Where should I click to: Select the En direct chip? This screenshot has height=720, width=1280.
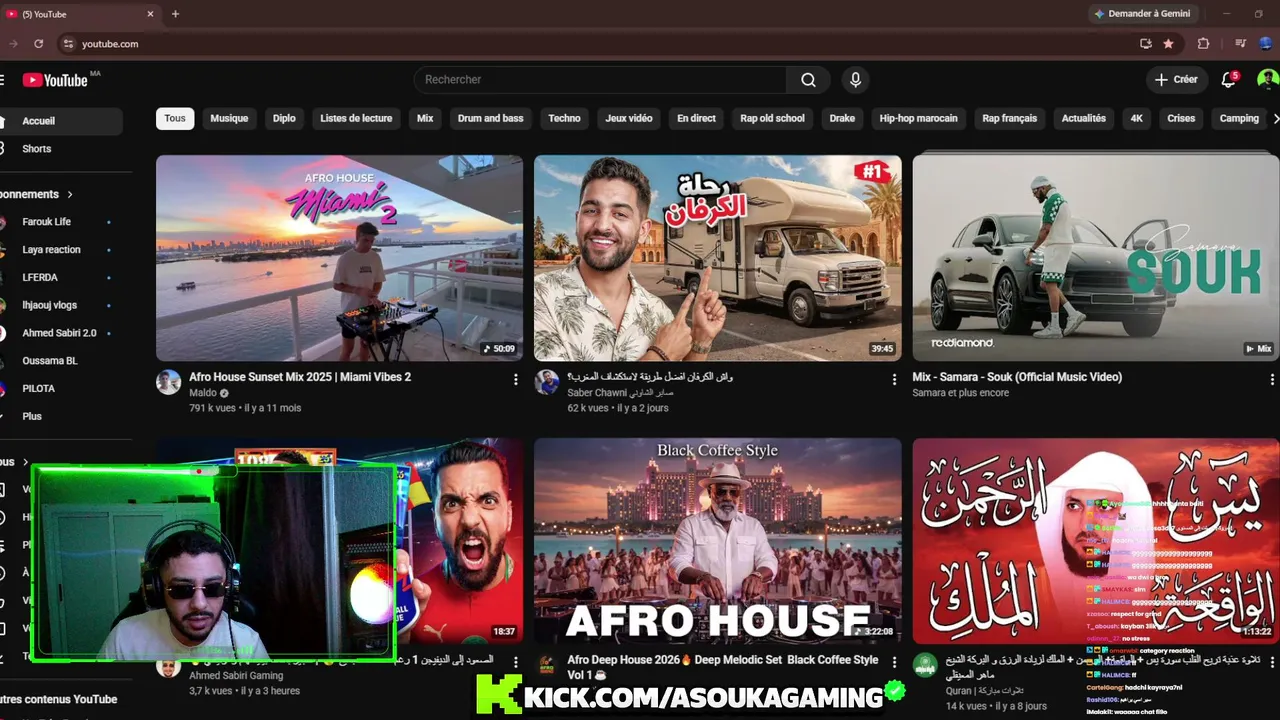pyautogui.click(x=696, y=118)
